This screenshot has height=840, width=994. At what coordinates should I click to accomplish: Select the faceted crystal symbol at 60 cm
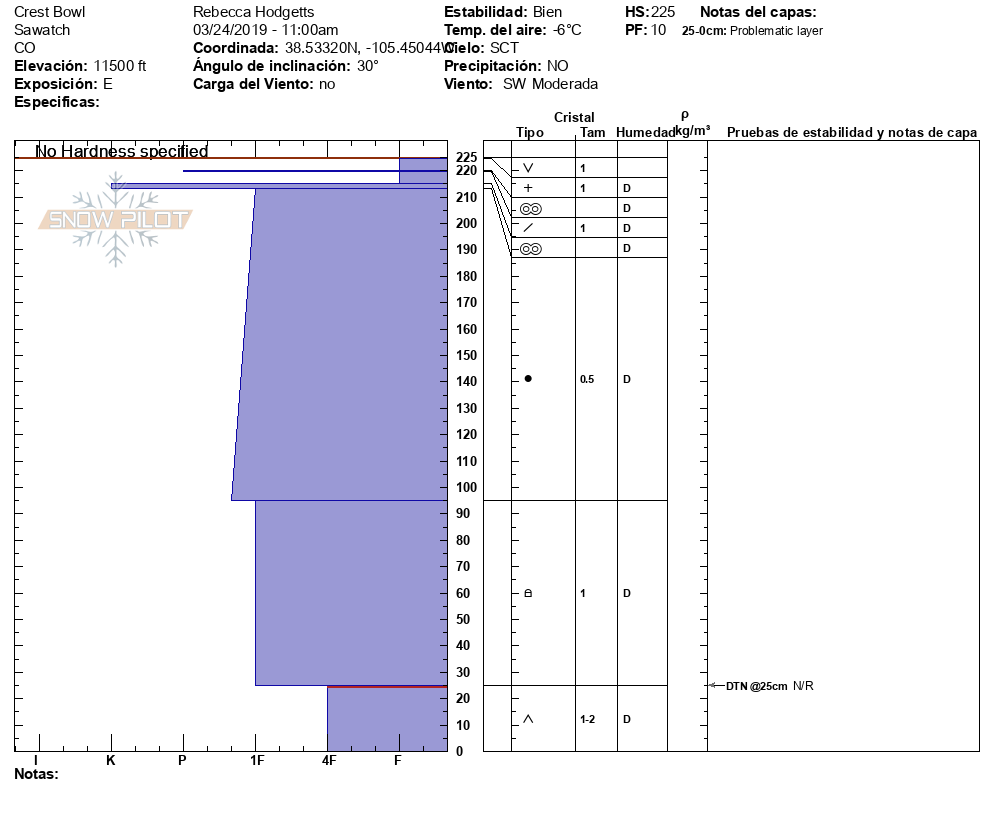pyautogui.click(x=528, y=593)
